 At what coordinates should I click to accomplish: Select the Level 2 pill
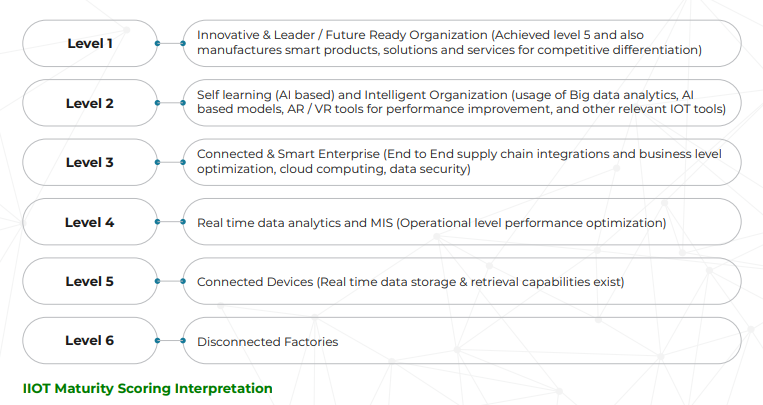point(89,103)
